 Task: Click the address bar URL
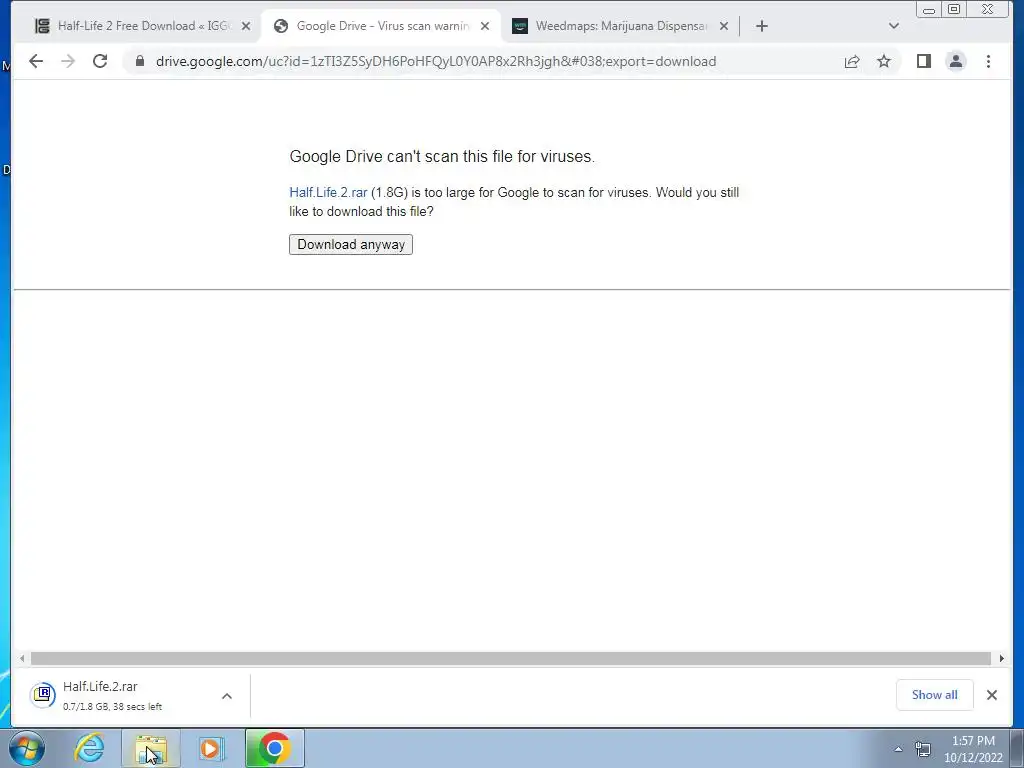(x=436, y=61)
